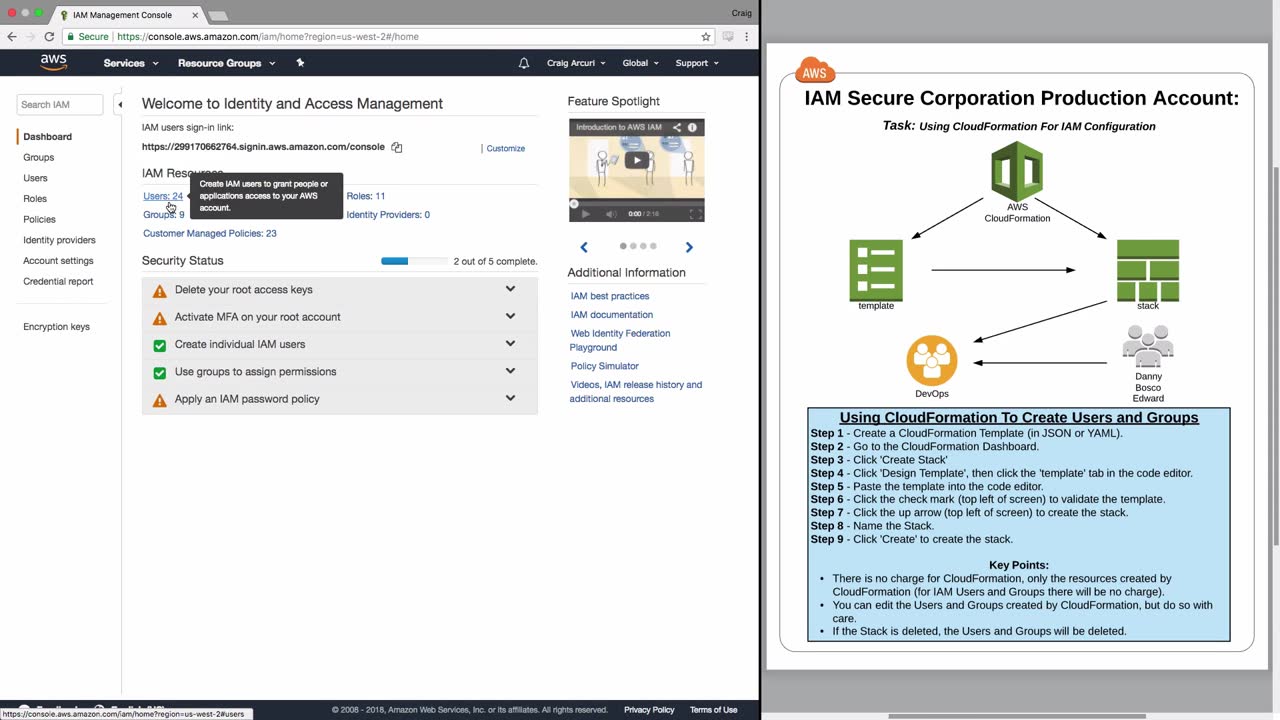Expand Use groups to assign permissions
This screenshot has height=720, width=1280.
click(x=510, y=370)
